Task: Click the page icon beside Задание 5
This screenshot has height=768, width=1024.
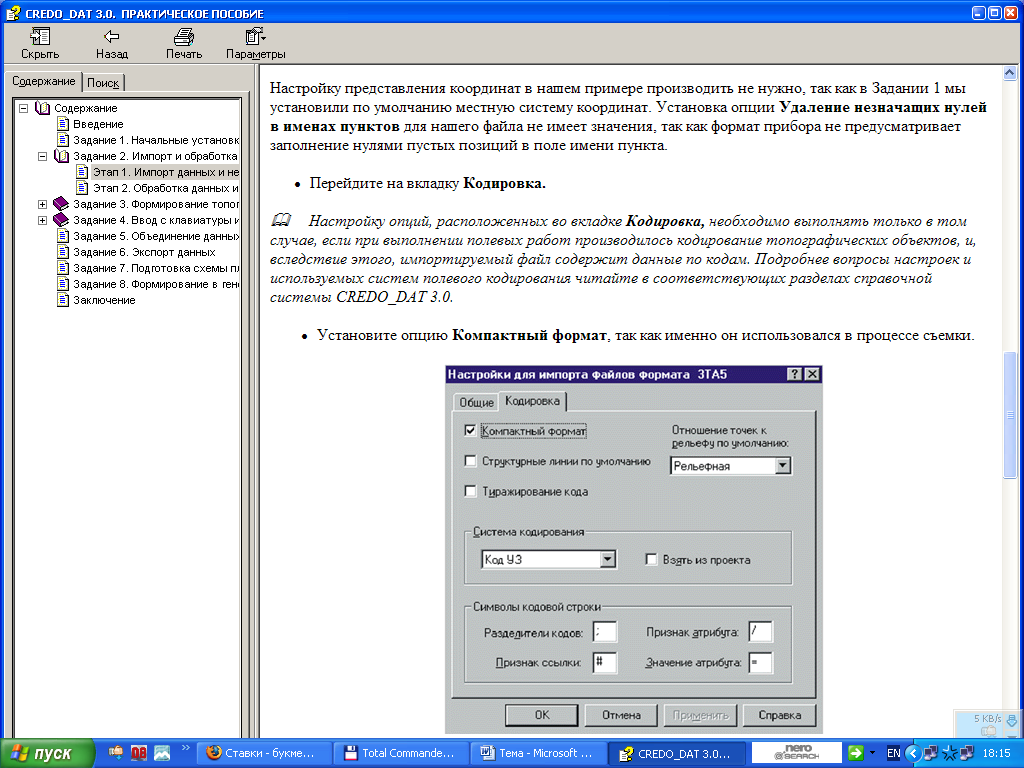Action: 63,236
